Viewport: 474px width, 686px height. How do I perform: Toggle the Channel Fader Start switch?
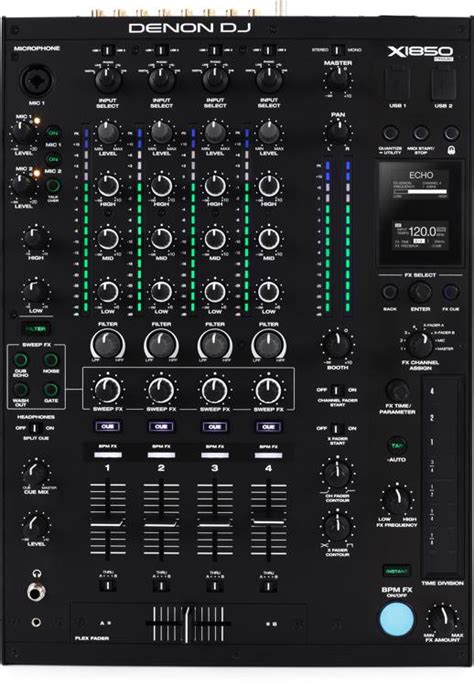point(337,390)
